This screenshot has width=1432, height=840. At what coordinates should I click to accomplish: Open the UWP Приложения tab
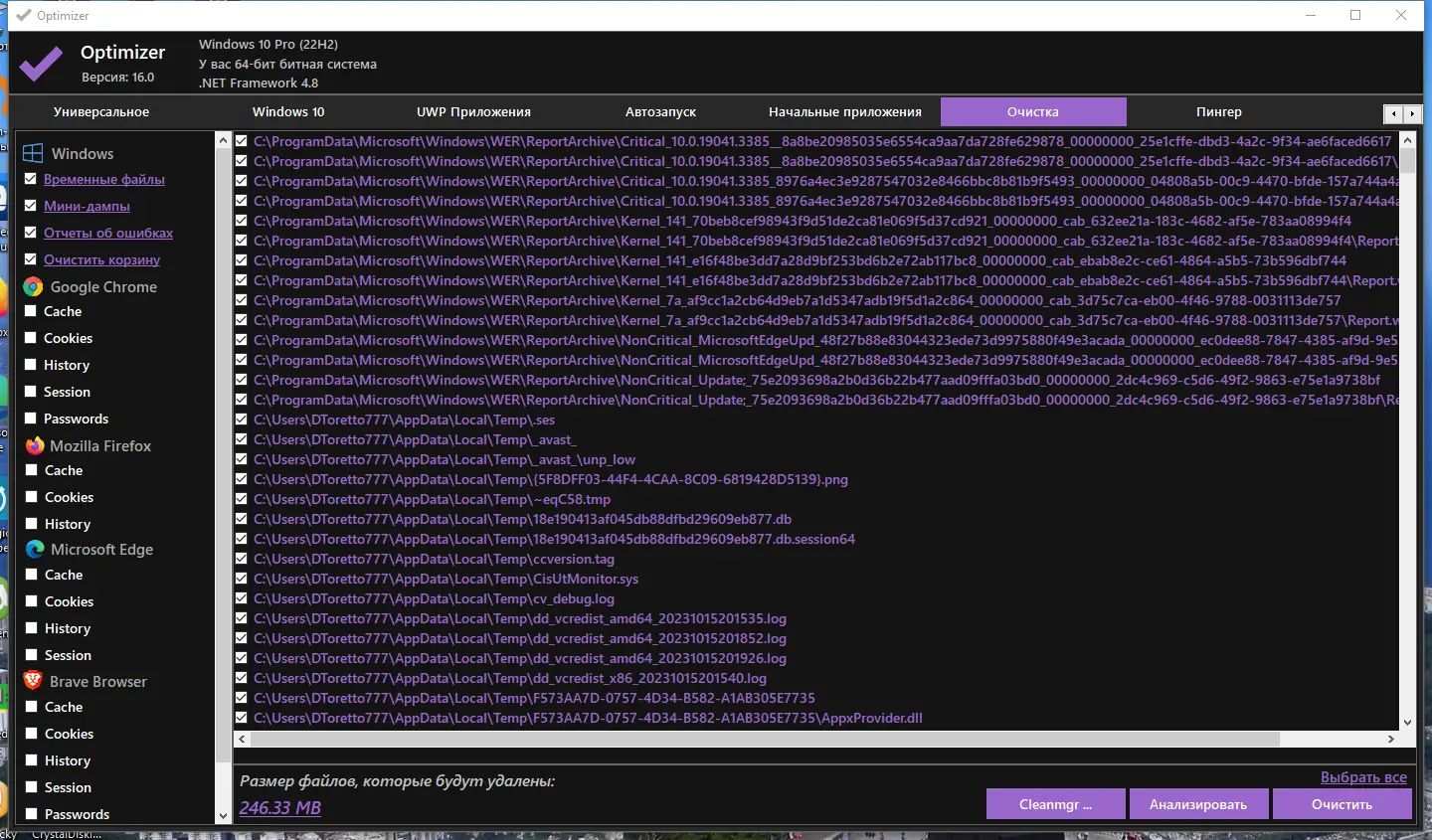[473, 111]
